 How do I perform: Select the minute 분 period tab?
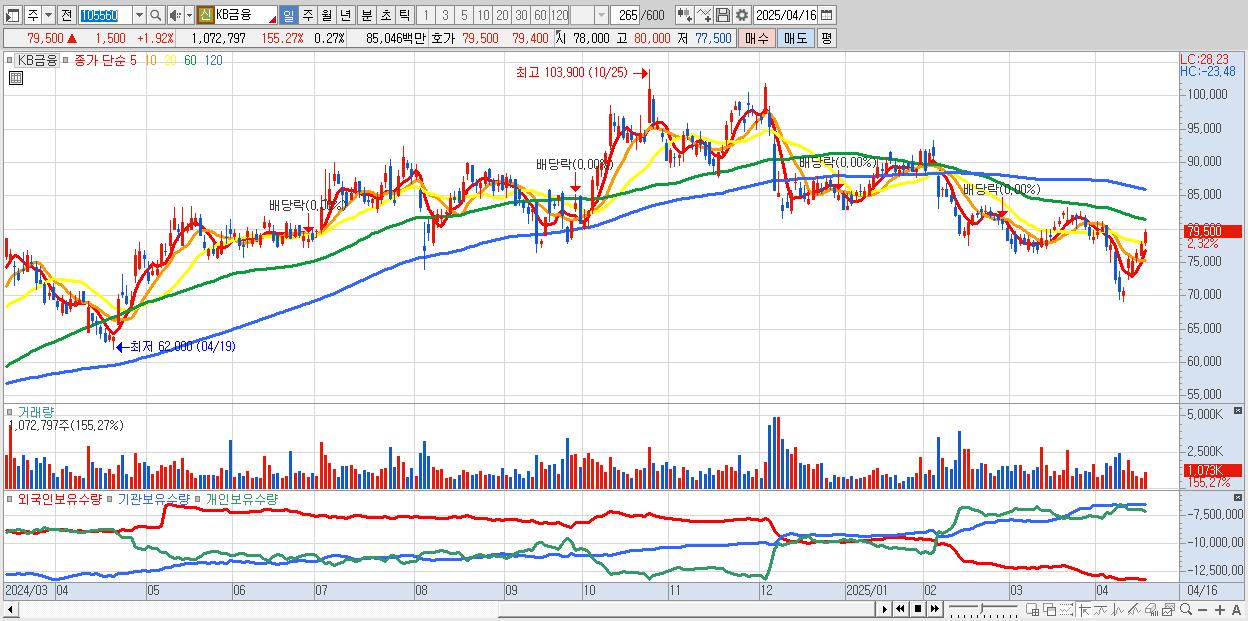(365, 15)
